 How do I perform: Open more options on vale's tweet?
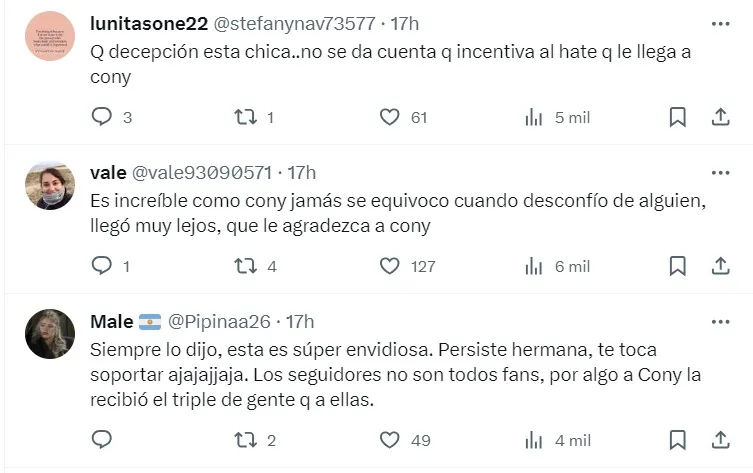[720, 172]
